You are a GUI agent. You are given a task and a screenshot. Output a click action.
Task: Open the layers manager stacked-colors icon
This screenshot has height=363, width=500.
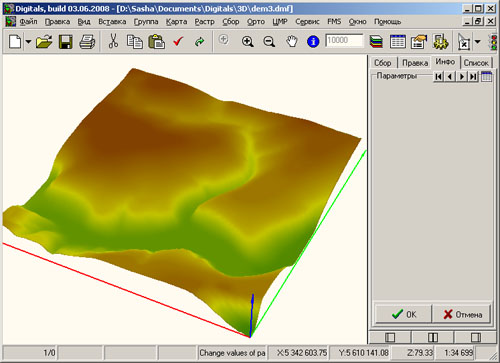(376, 42)
